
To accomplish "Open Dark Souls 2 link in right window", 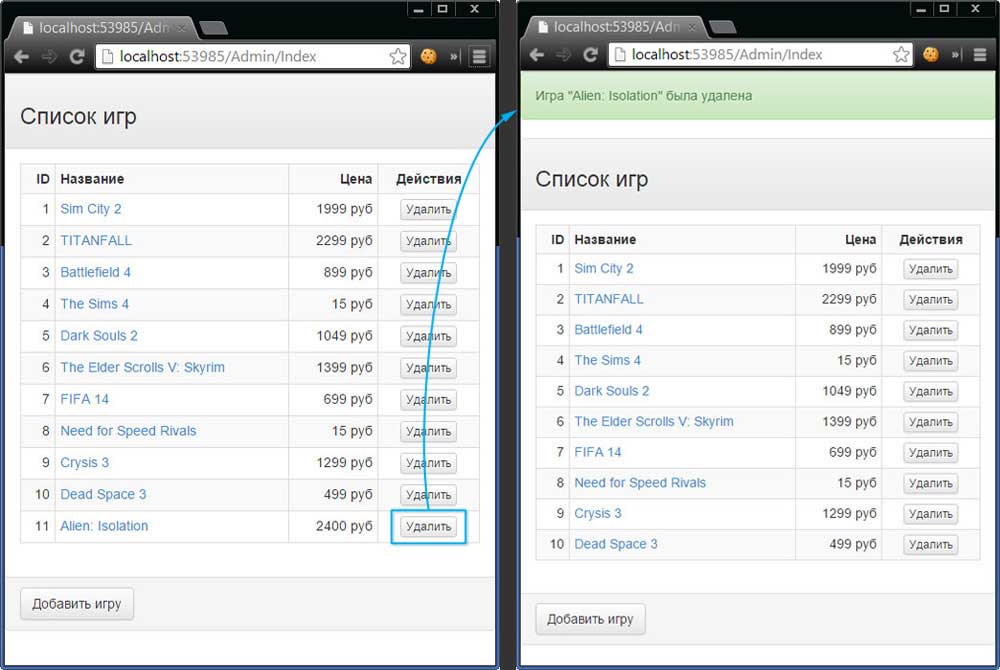I will pos(612,391).
